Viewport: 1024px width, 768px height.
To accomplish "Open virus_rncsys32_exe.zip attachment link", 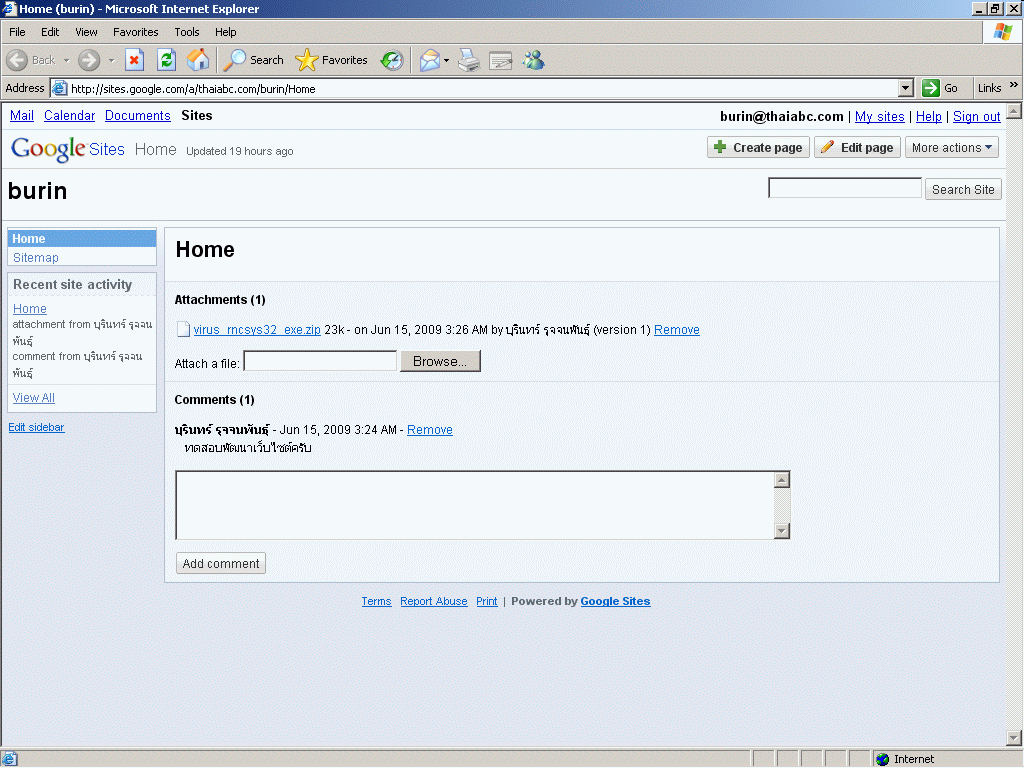I will (x=257, y=330).
